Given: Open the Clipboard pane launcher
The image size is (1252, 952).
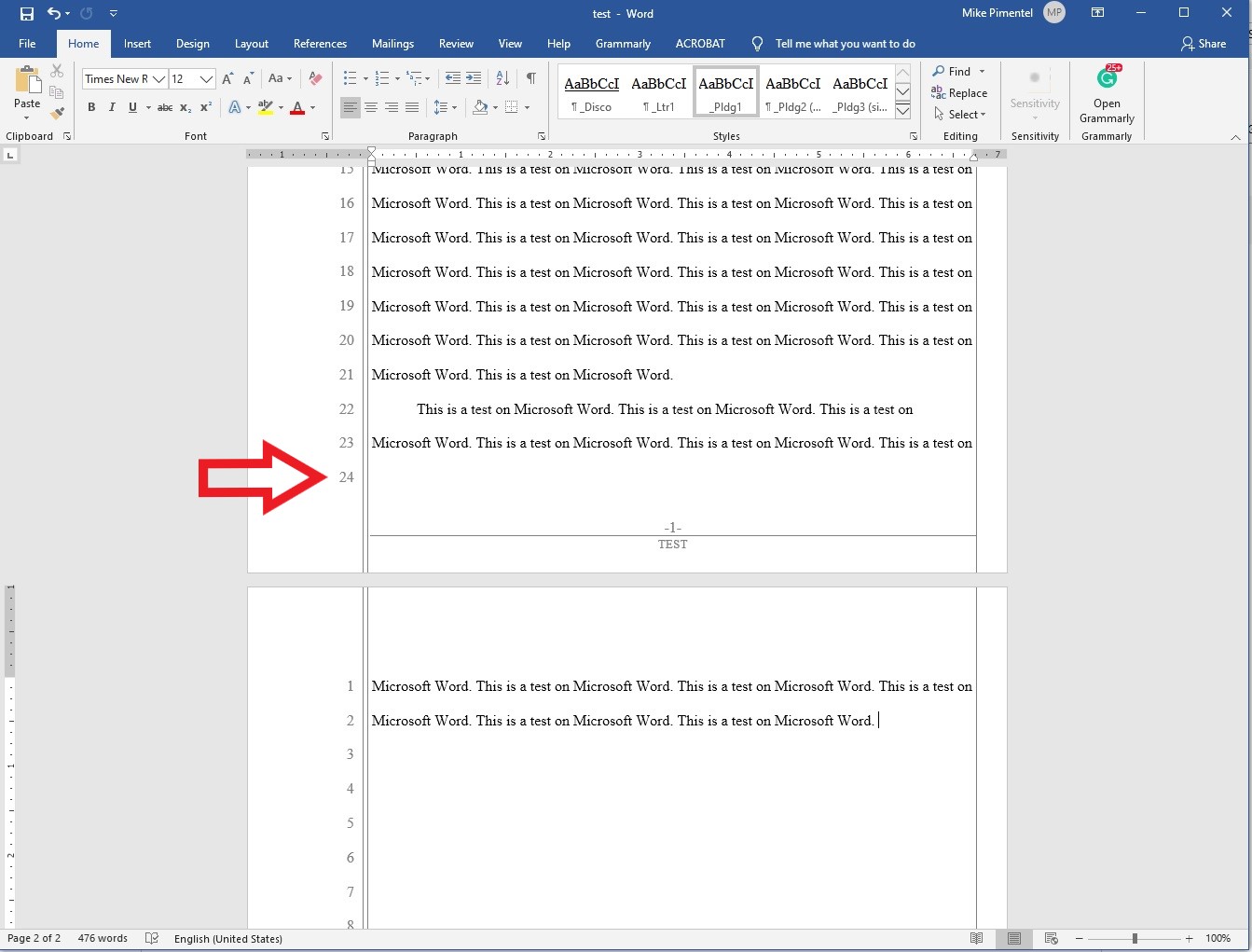Looking at the screenshot, I should coord(67,136).
